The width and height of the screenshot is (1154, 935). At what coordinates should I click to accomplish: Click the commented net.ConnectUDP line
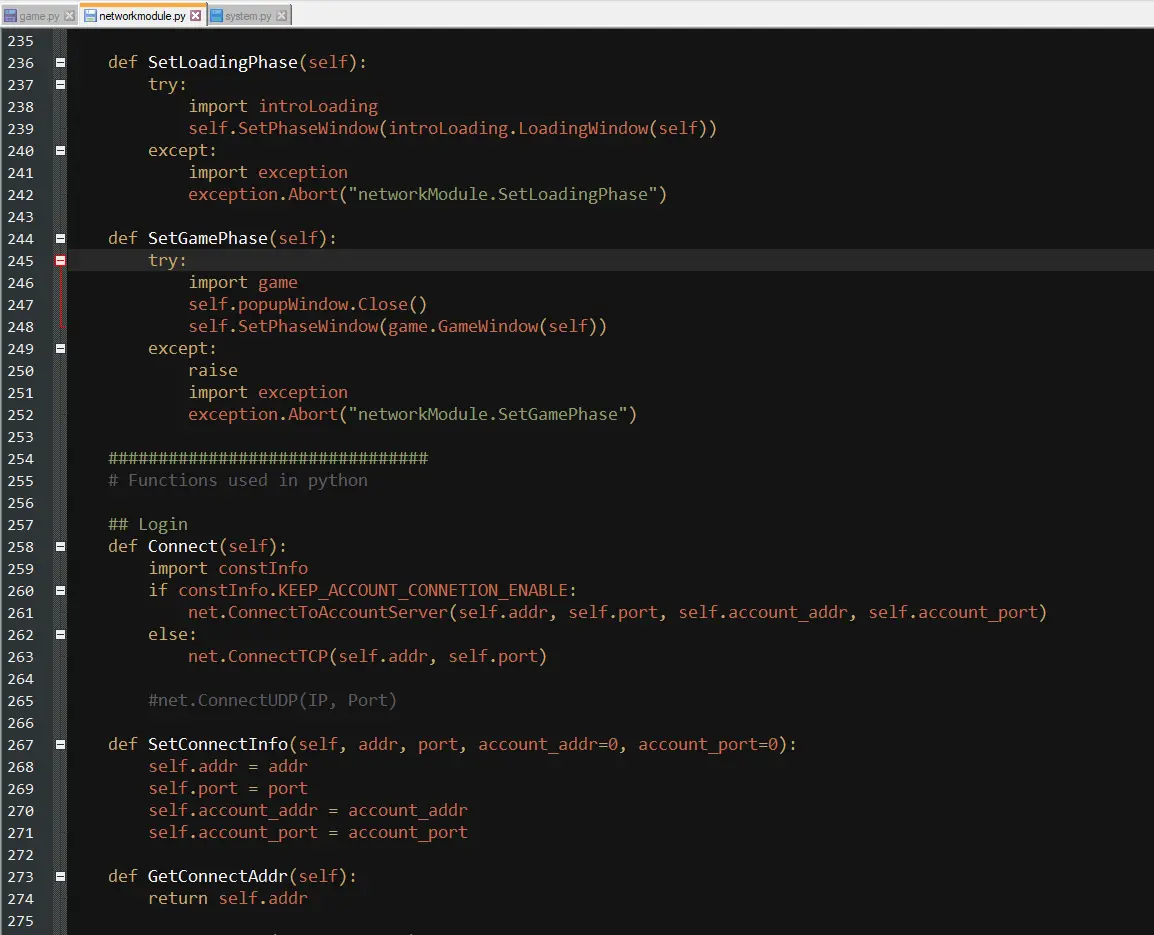(x=272, y=701)
